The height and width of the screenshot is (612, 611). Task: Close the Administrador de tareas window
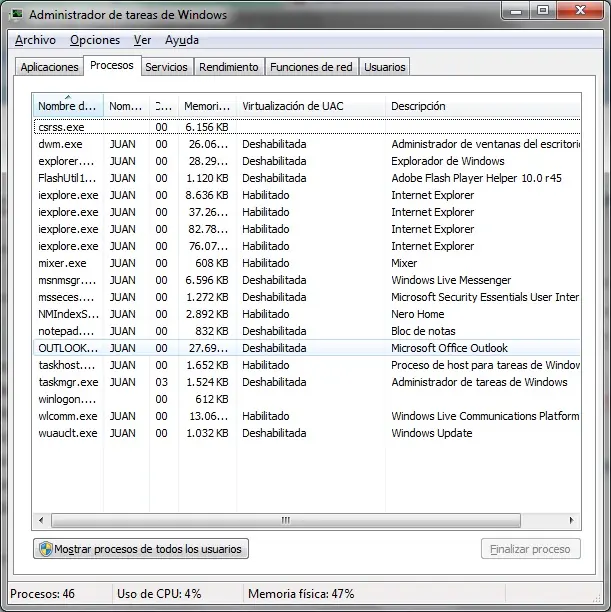(580, 11)
